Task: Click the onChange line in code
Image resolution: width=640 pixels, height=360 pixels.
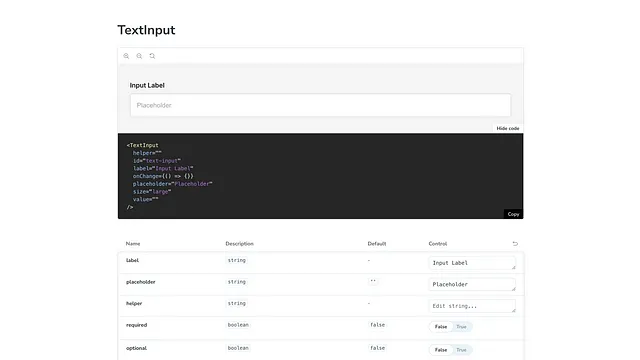Action: pos(163,176)
